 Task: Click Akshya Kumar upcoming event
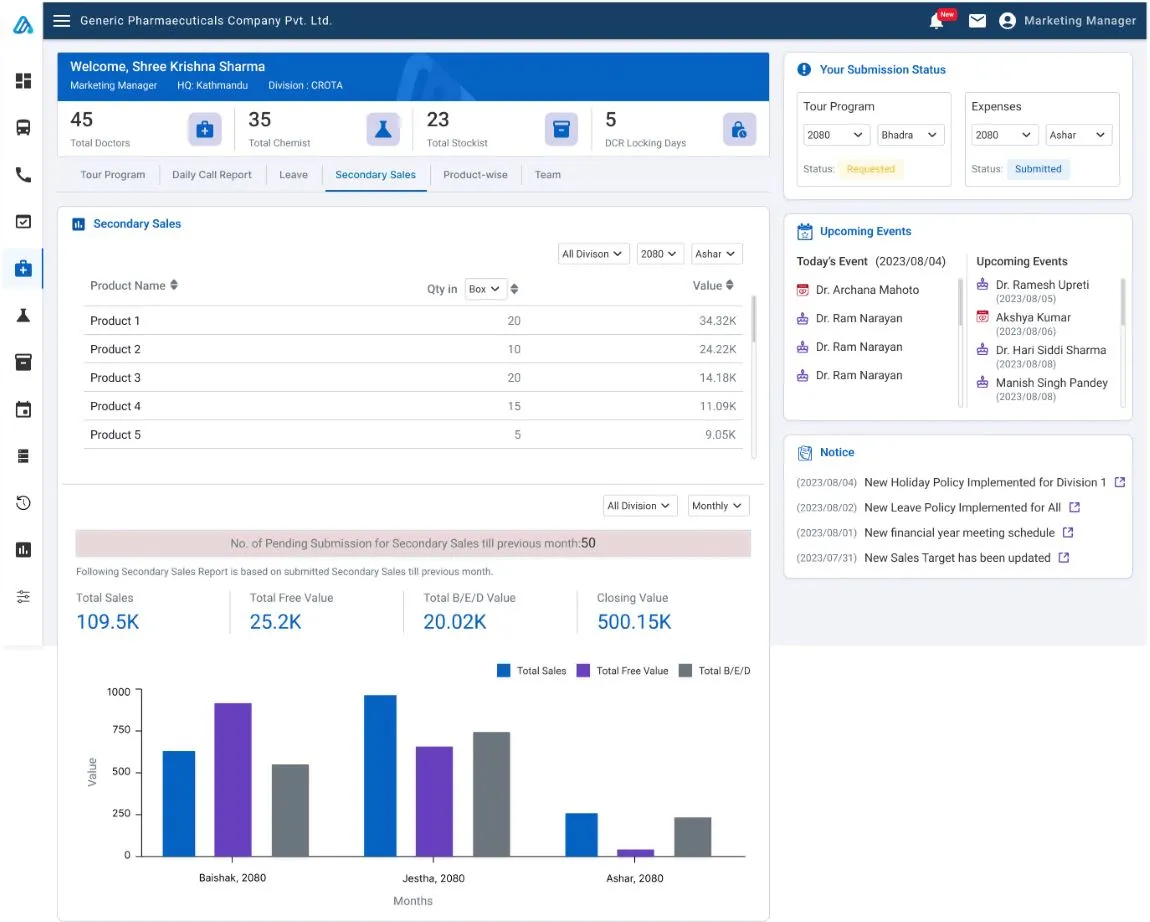point(1033,318)
